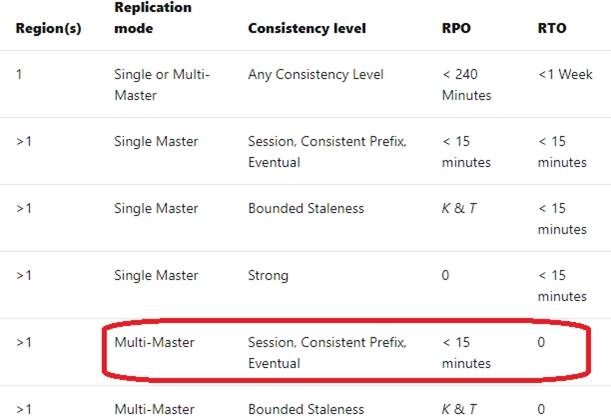This screenshot has height=416, width=611.
Task: Select 'Bounded Staleness' in the Single Master row
Action: [x=306, y=209]
